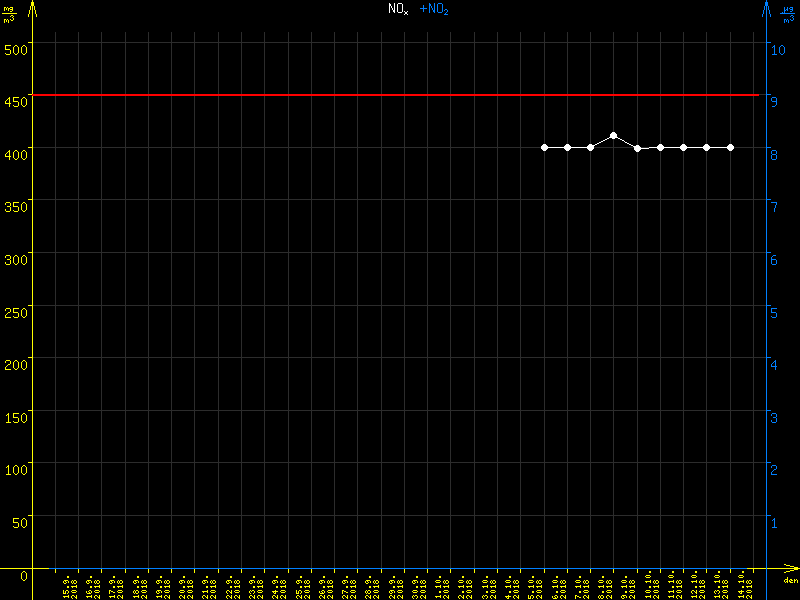Click the blue right axis arrow at top

(x=767, y=8)
